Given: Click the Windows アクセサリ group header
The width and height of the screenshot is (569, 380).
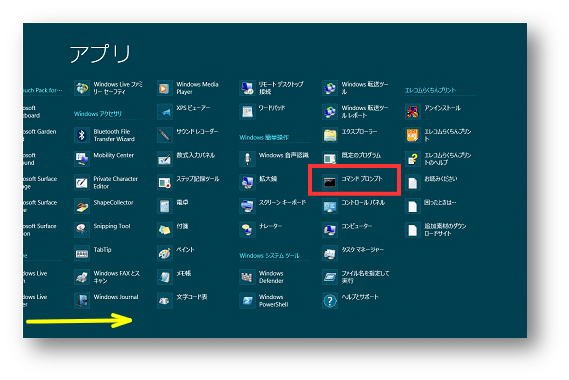Looking at the screenshot, I should (x=98, y=114).
